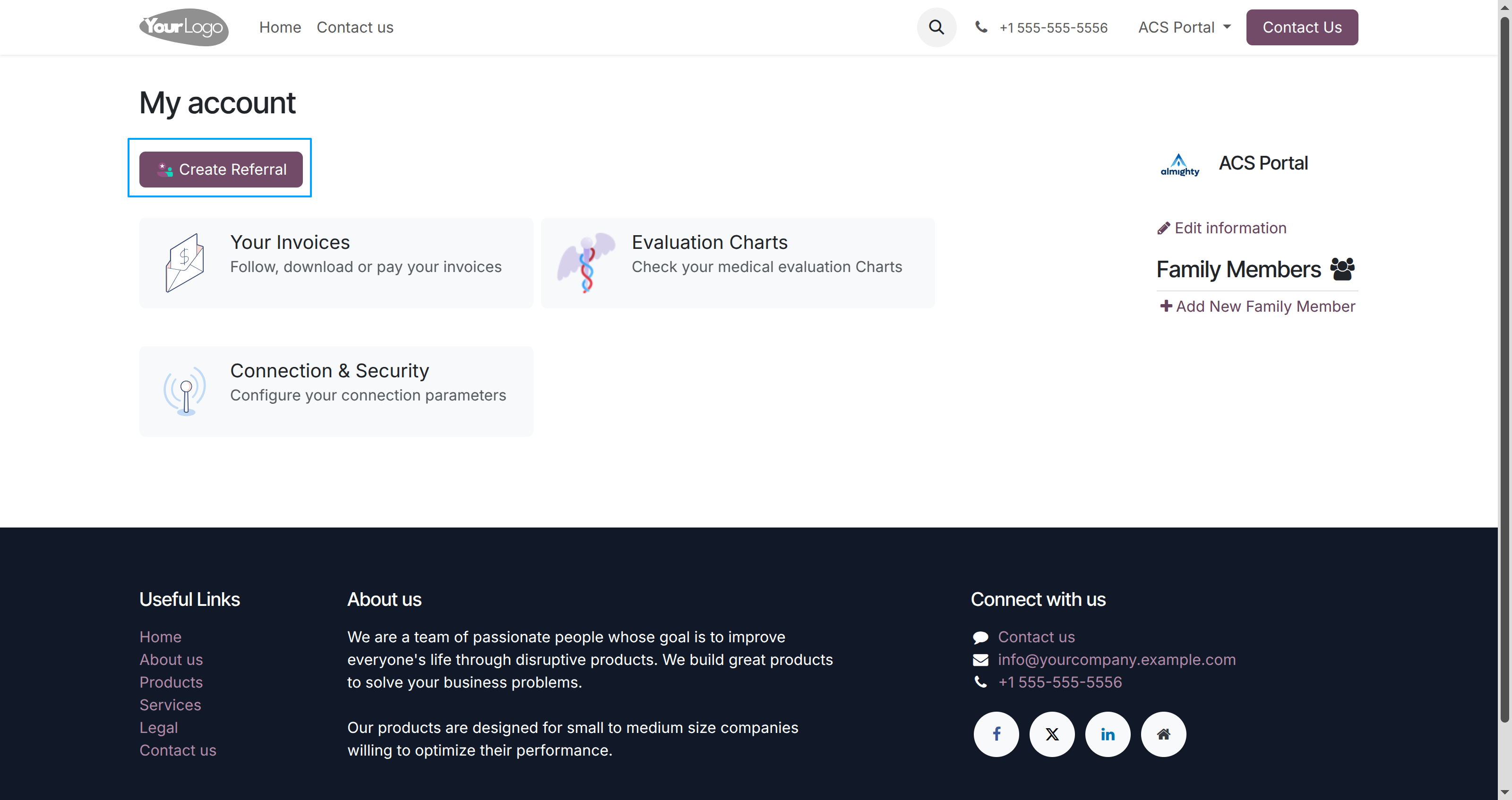Image resolution: width=1512 pixels, height=800 pixels.
Task: Open the Facebook social icon
Action: 996,734
